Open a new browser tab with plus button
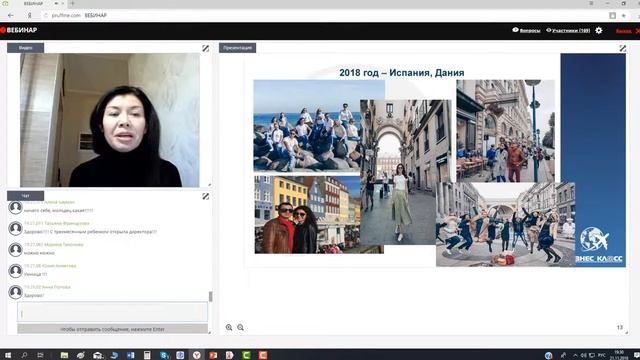This screenshot has width=640, height=360. (72, 3)
